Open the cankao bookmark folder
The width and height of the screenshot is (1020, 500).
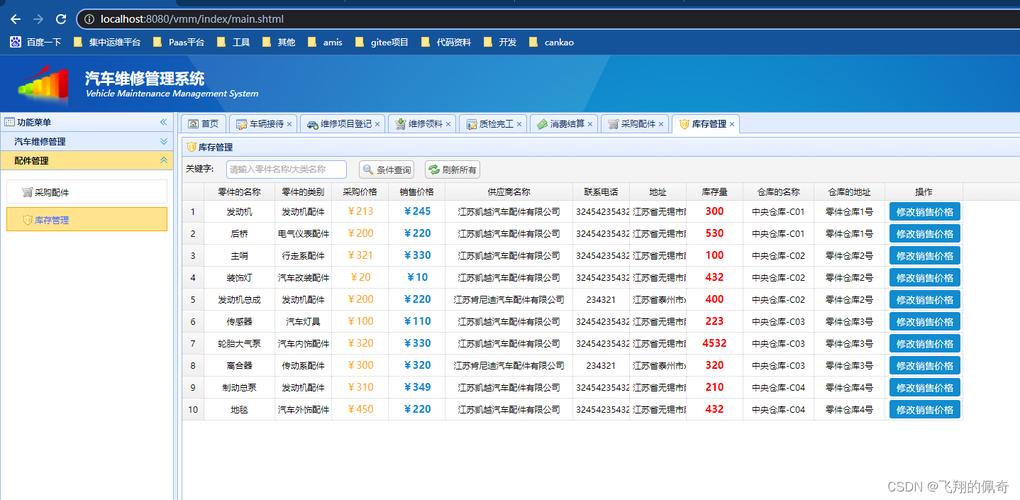(x=552, y=42)
